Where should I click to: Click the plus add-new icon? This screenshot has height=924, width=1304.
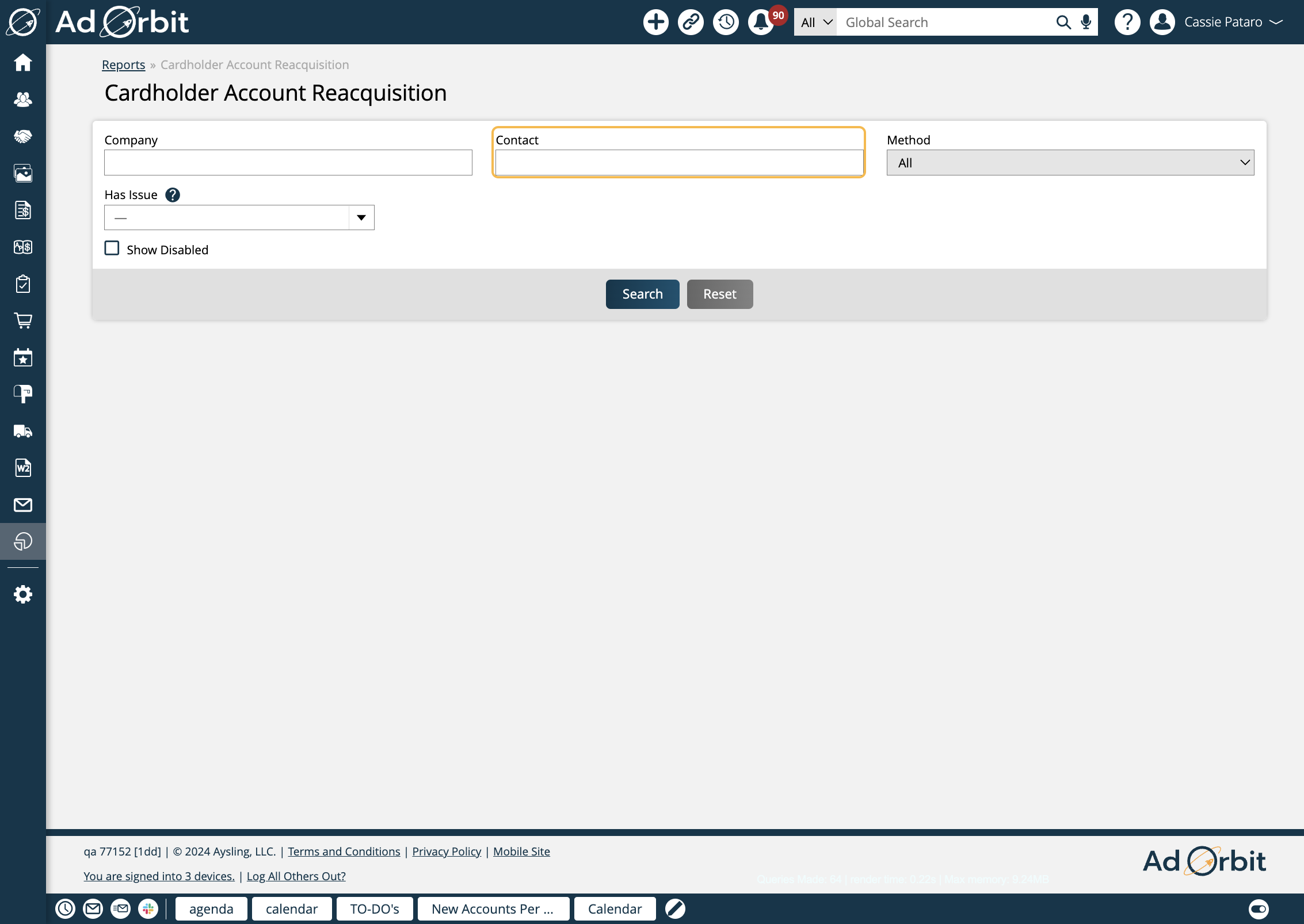click(x=655, y=22)
